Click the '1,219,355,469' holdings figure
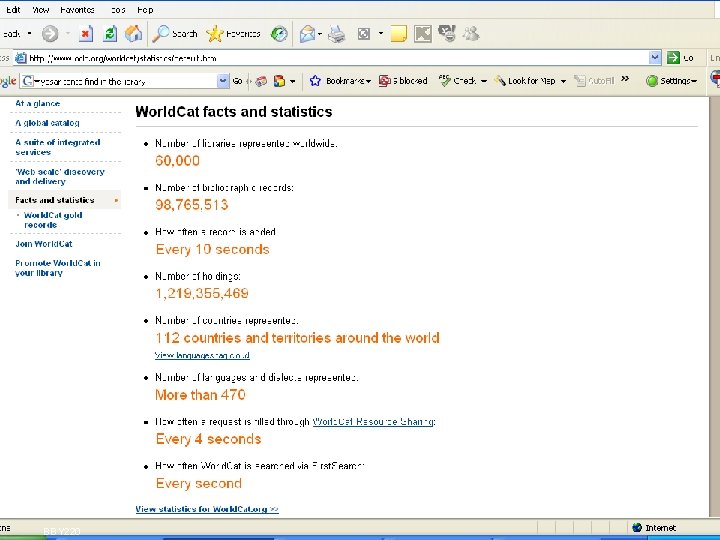Screen dimensions: 720x540 pyautogui.click(x=202, y=293)
